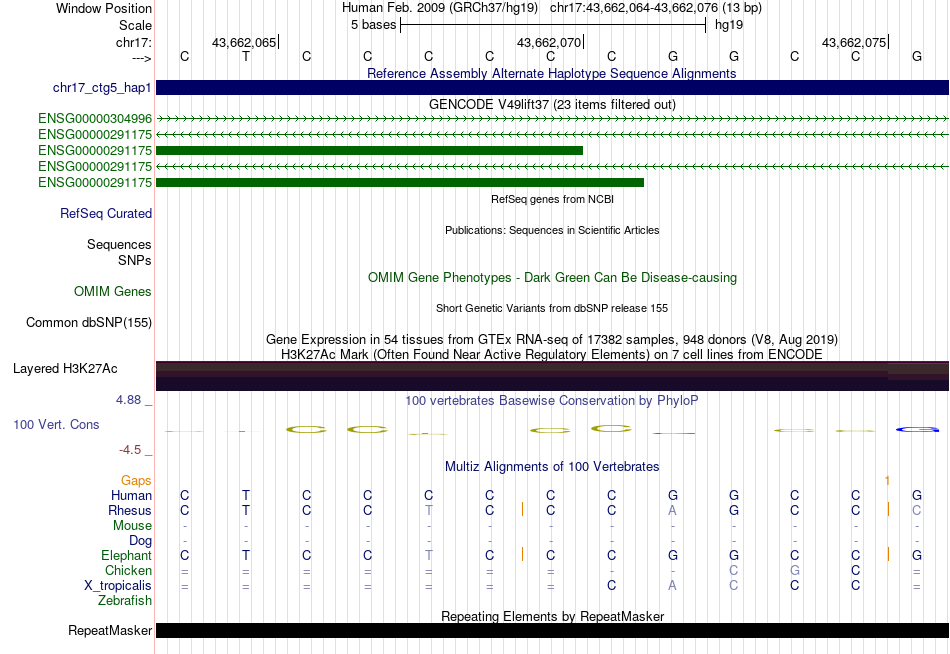The image size is (950, 654).
Task: Click the chr17: ruler label
Action: tap(134, 42)
